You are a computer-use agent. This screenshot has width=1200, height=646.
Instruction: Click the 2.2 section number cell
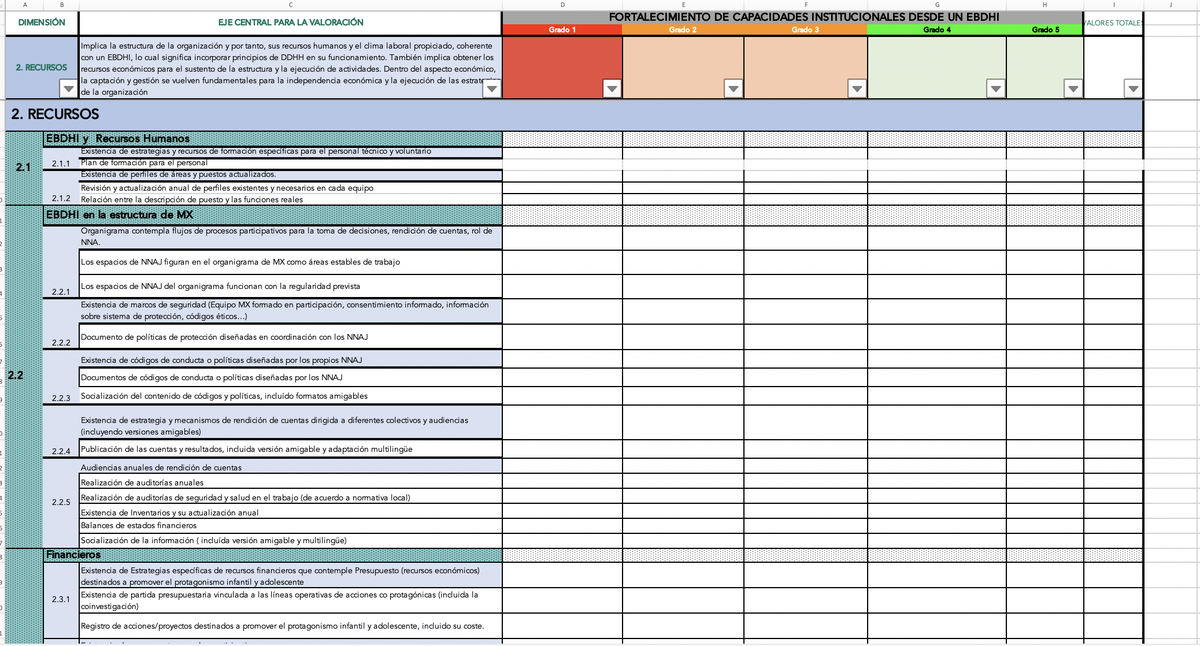[x=23, y=376]
